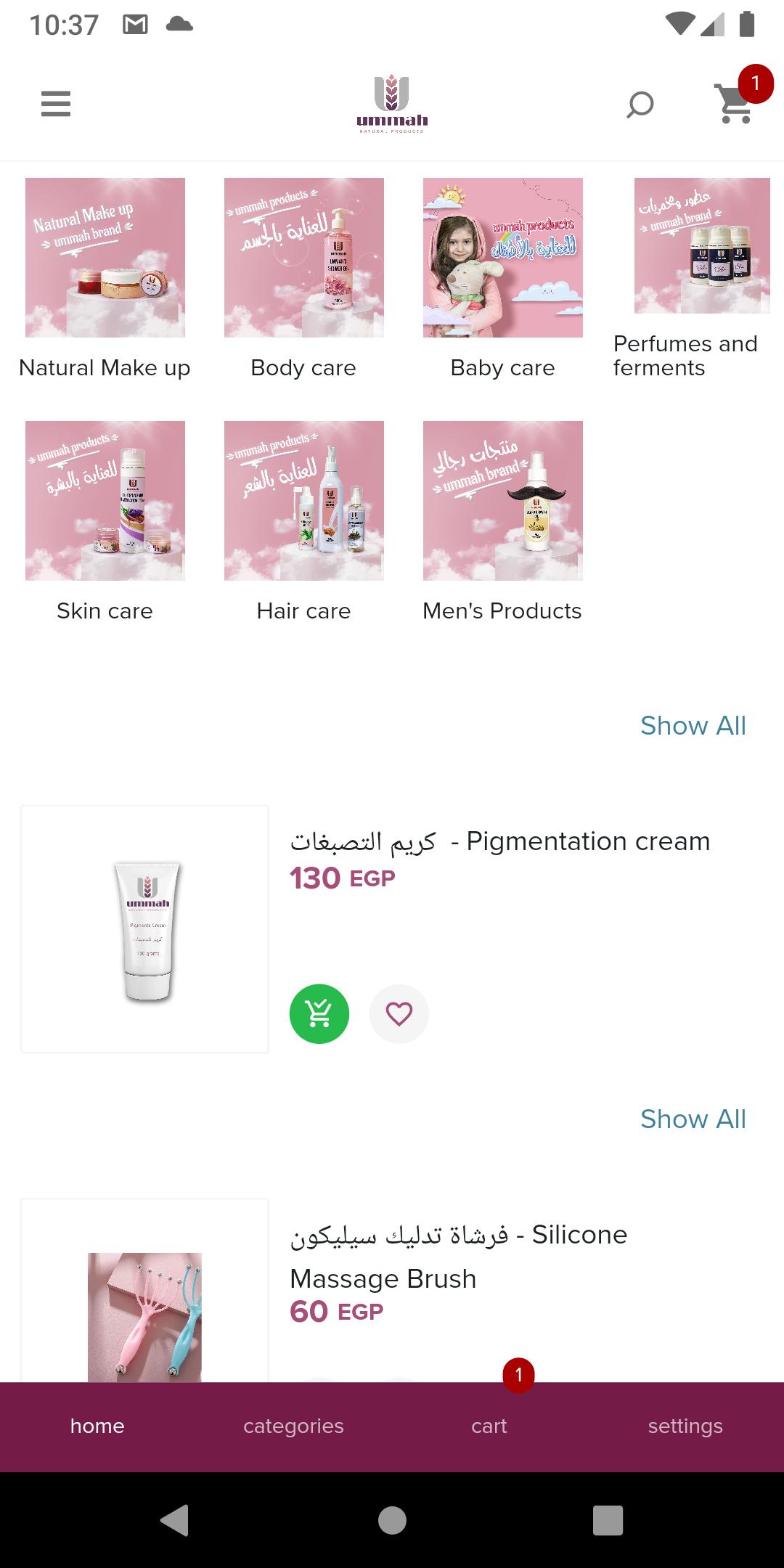Open the settings tab
The width and height of the screenshot is (784, 1568).
(x=685, y=1426)
